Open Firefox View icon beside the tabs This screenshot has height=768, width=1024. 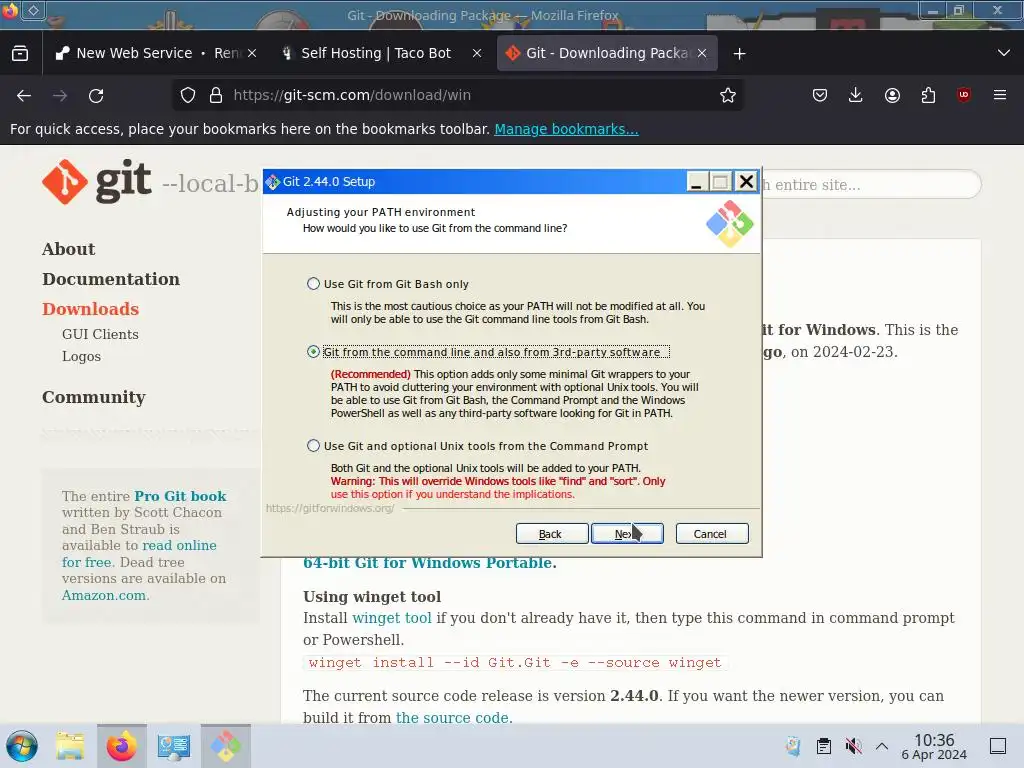(20, 53)
